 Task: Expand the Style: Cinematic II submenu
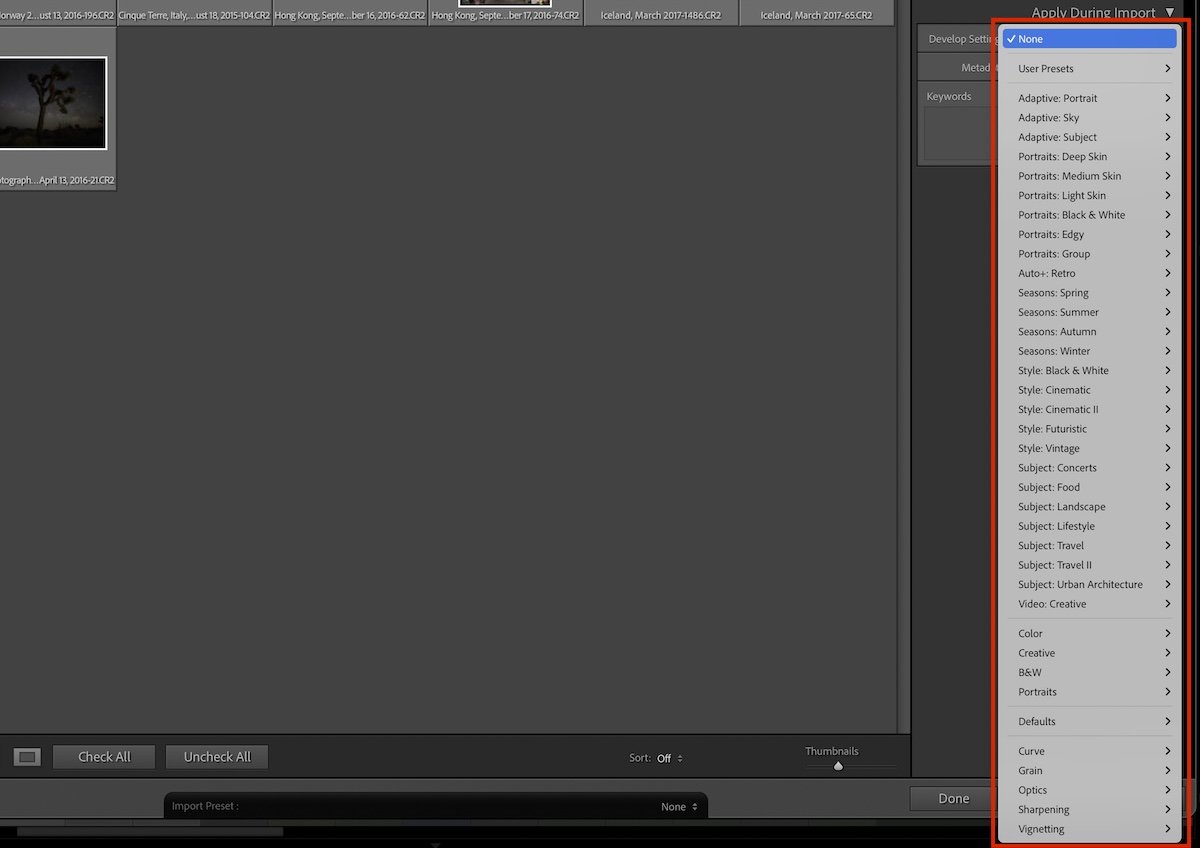[x=1090, y=409]
